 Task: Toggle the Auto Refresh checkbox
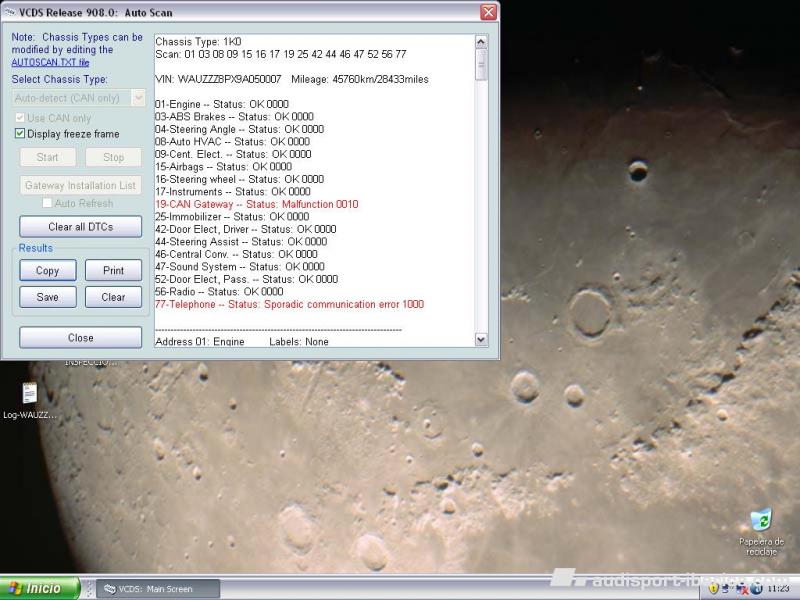[x=47, y=203]
